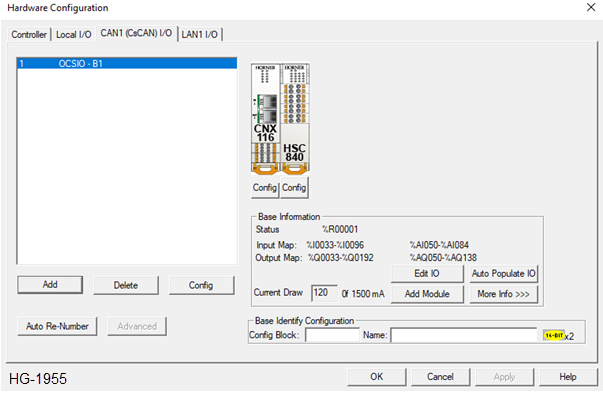Click the Add button below the list
This screenshot has height=396, width=603.
click(50, 285)
